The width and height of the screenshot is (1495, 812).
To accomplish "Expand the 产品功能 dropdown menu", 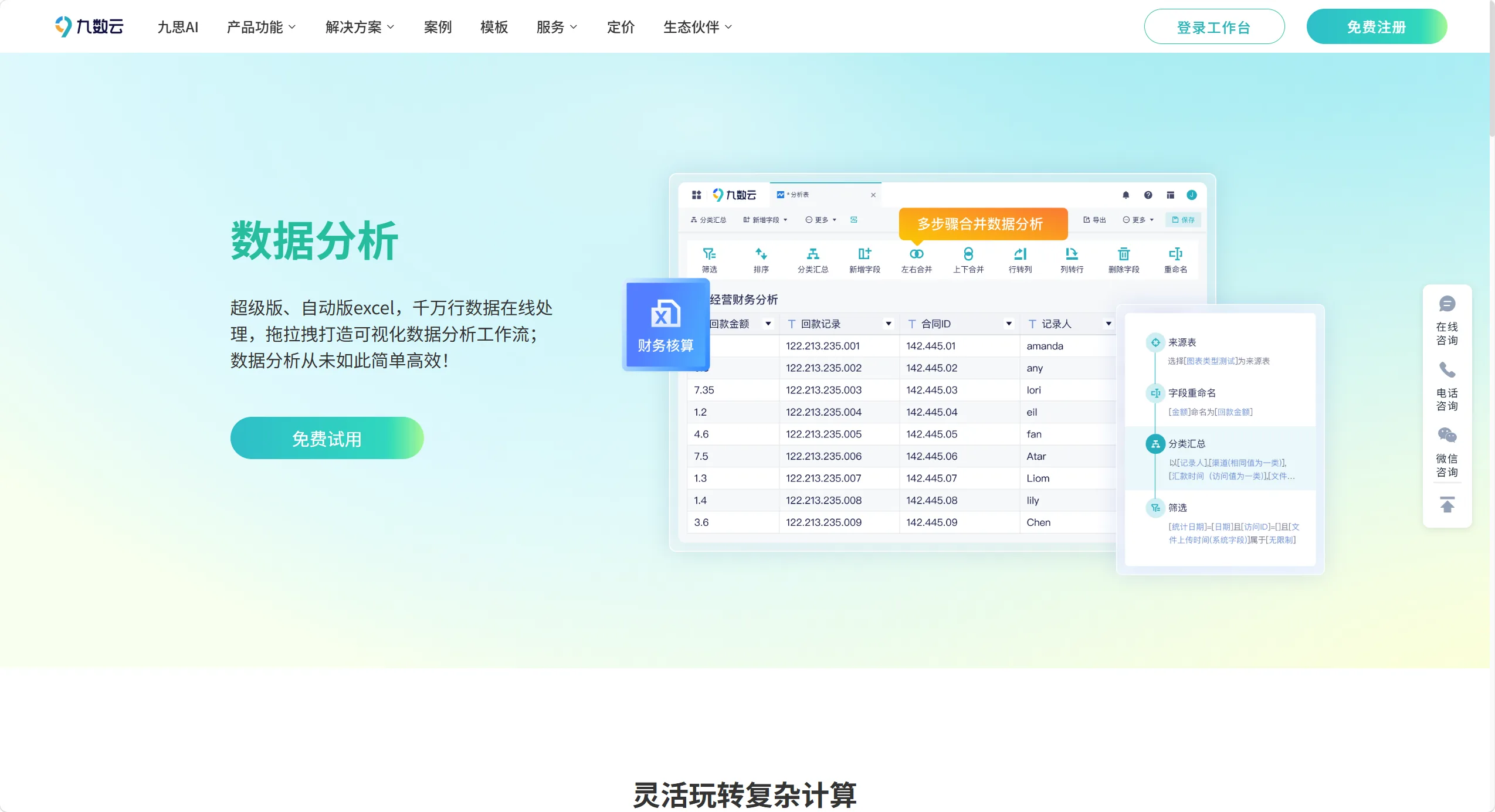I will tap(262, 27).
